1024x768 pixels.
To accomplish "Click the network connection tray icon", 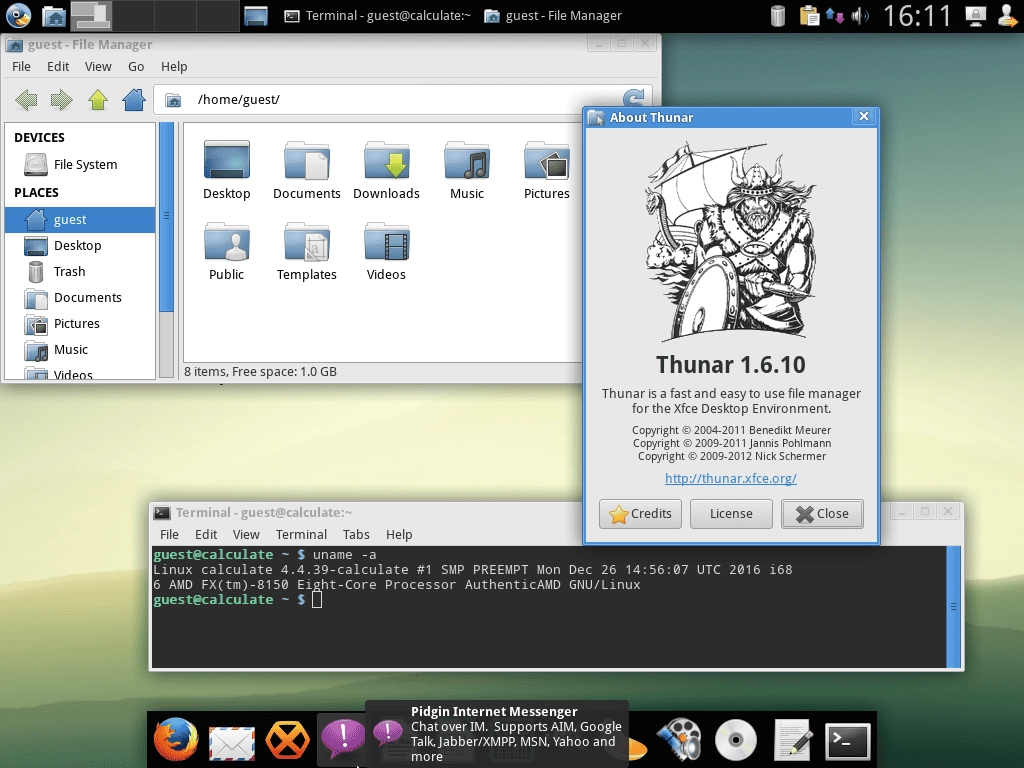I will (835, 16).
